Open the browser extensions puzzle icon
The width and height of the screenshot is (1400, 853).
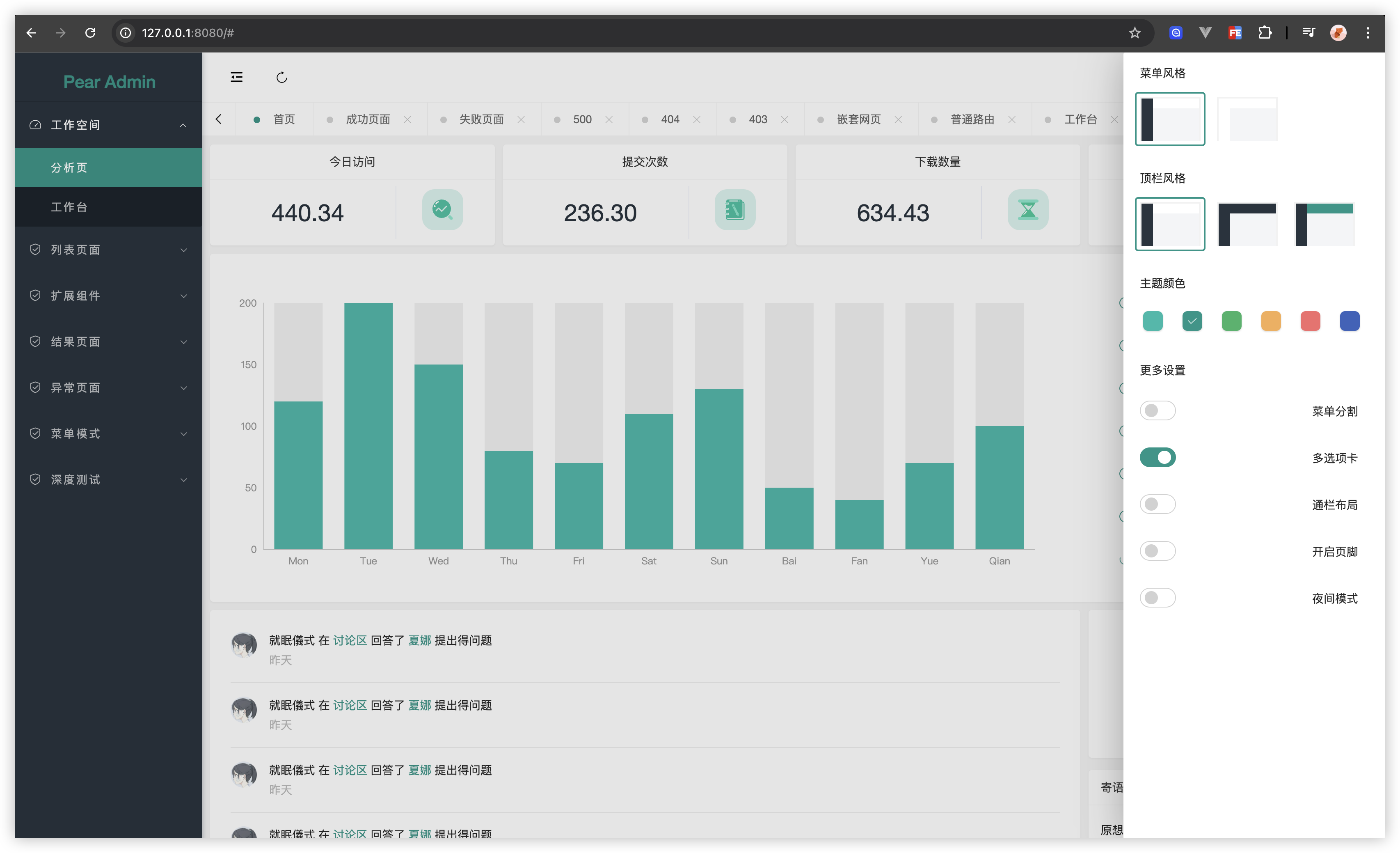[1265, 33]
